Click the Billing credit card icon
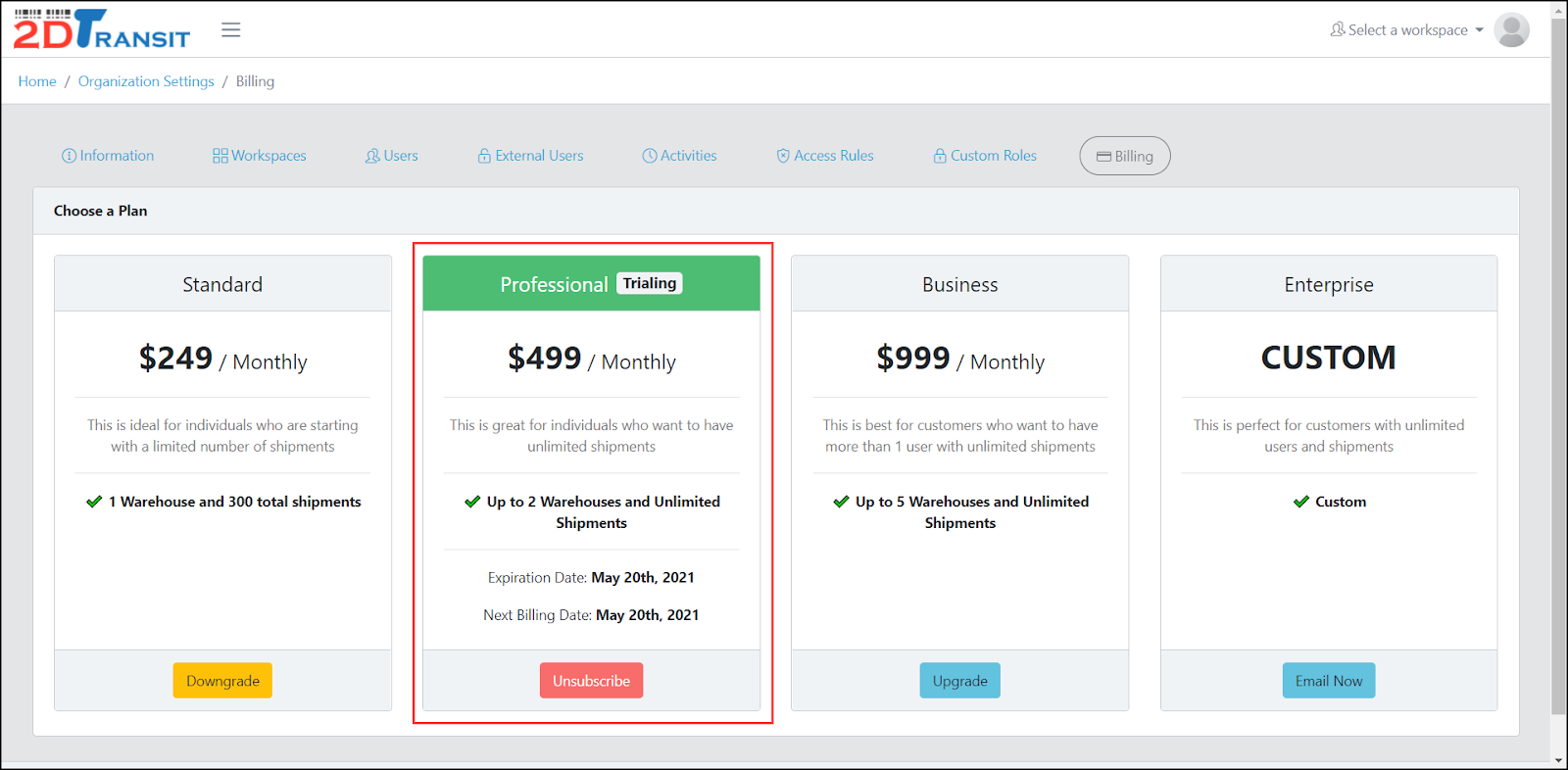The width and height of the screenshot is (1568, 770). [x=1103, y=157]
